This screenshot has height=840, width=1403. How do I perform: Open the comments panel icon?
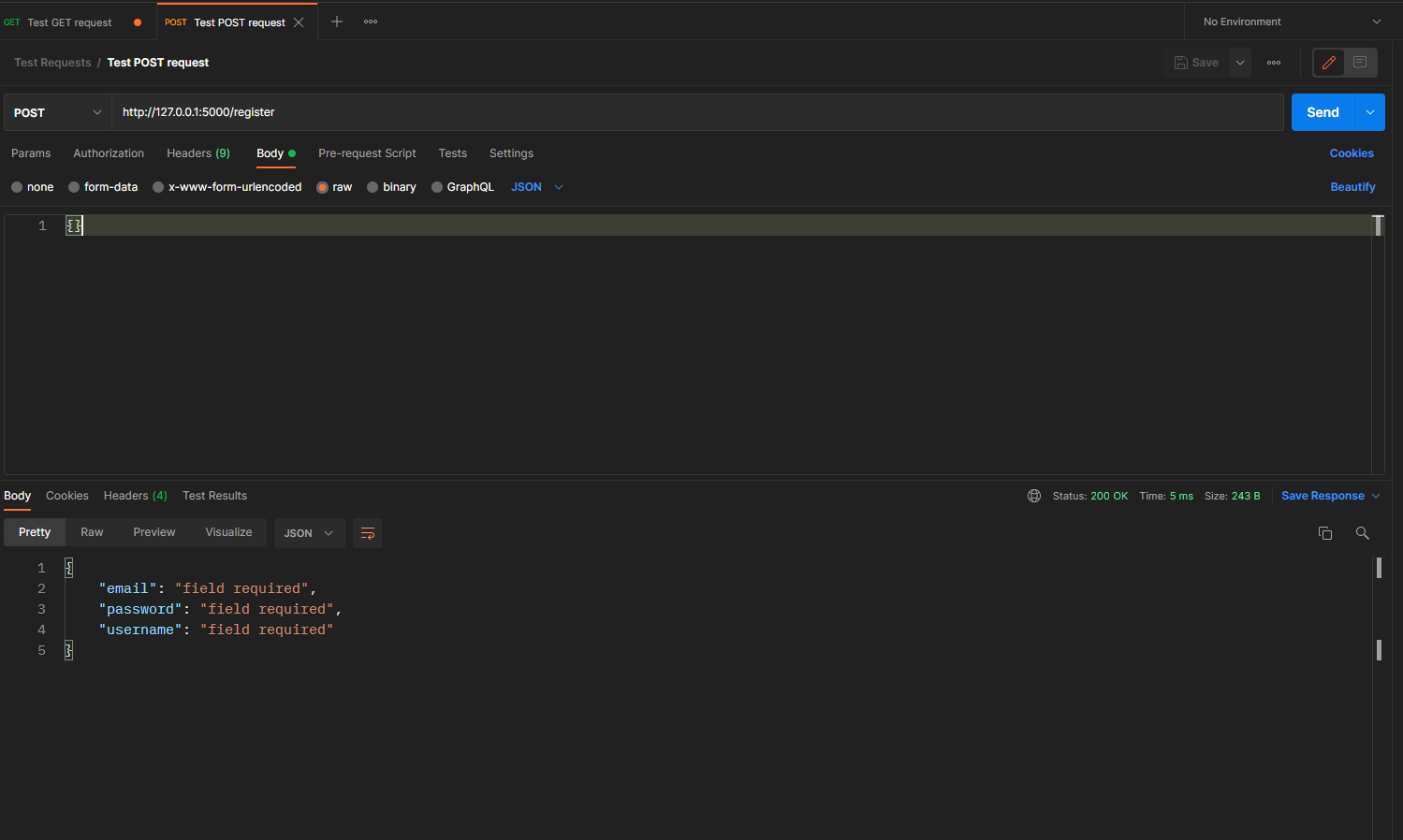1360,63
